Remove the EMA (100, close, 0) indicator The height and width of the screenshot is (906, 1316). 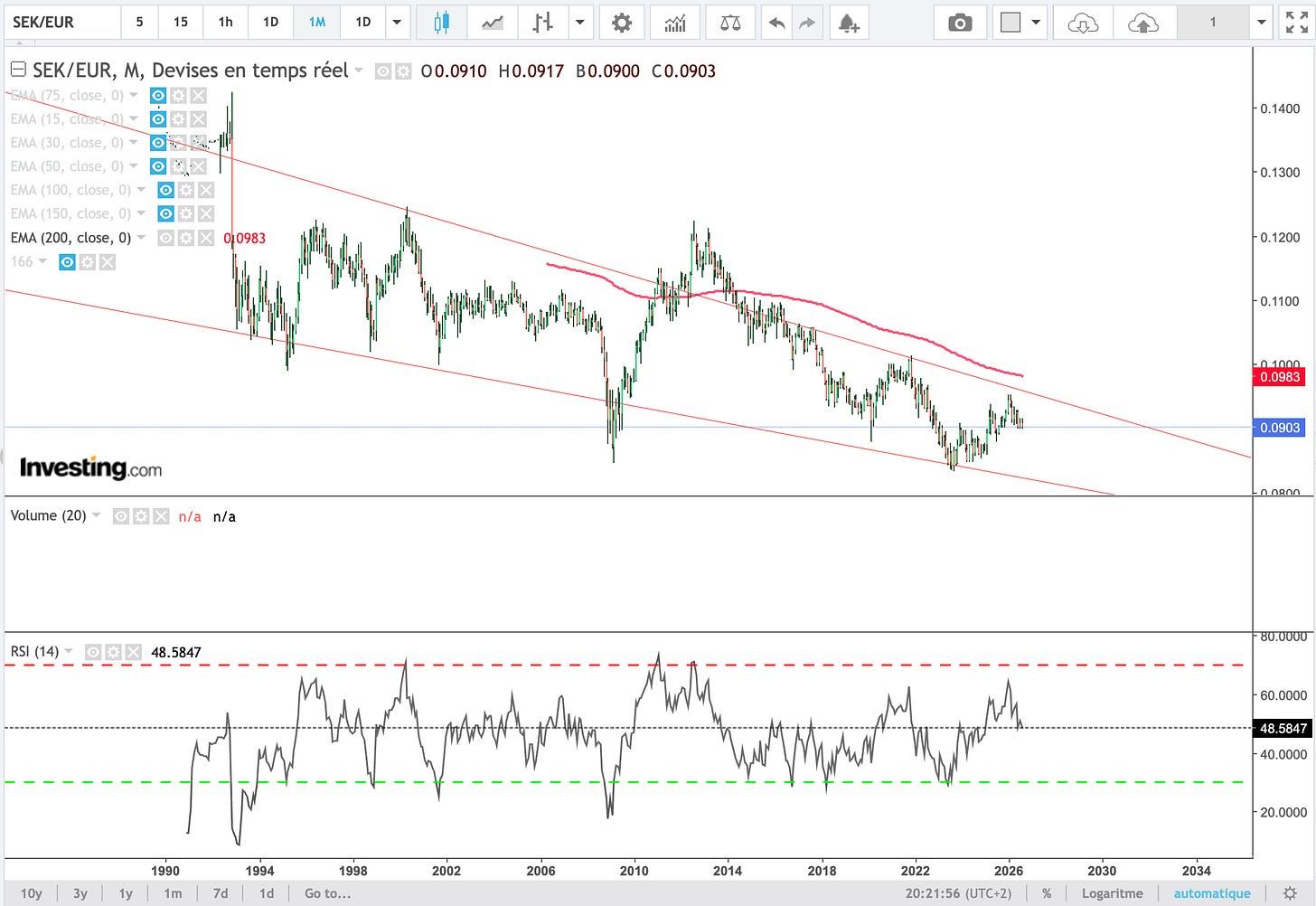(206, 190)
